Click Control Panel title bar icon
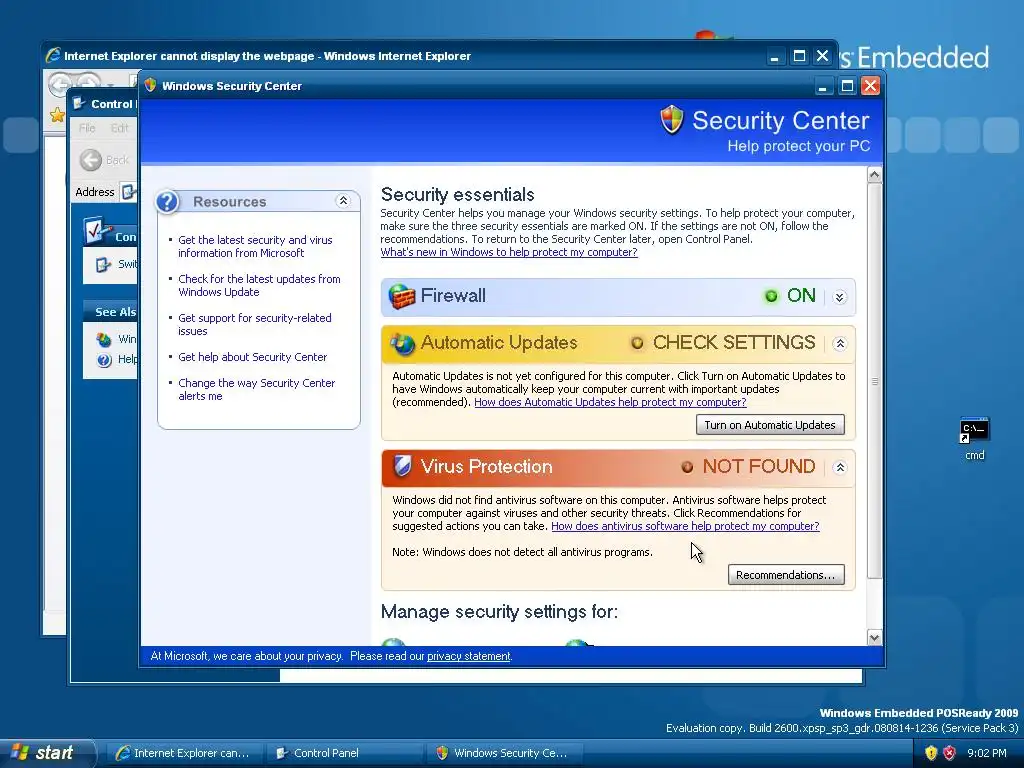This screenshot has width=1024, height=768. pyautogui.click(x=80, y=103)
